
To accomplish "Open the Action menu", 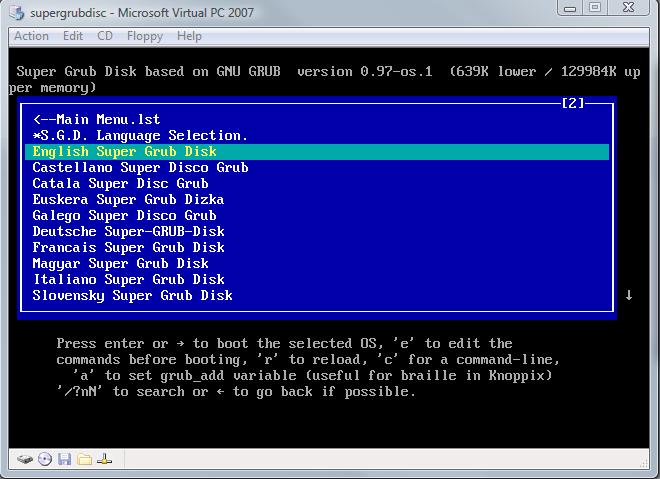I will pos(32,36).
